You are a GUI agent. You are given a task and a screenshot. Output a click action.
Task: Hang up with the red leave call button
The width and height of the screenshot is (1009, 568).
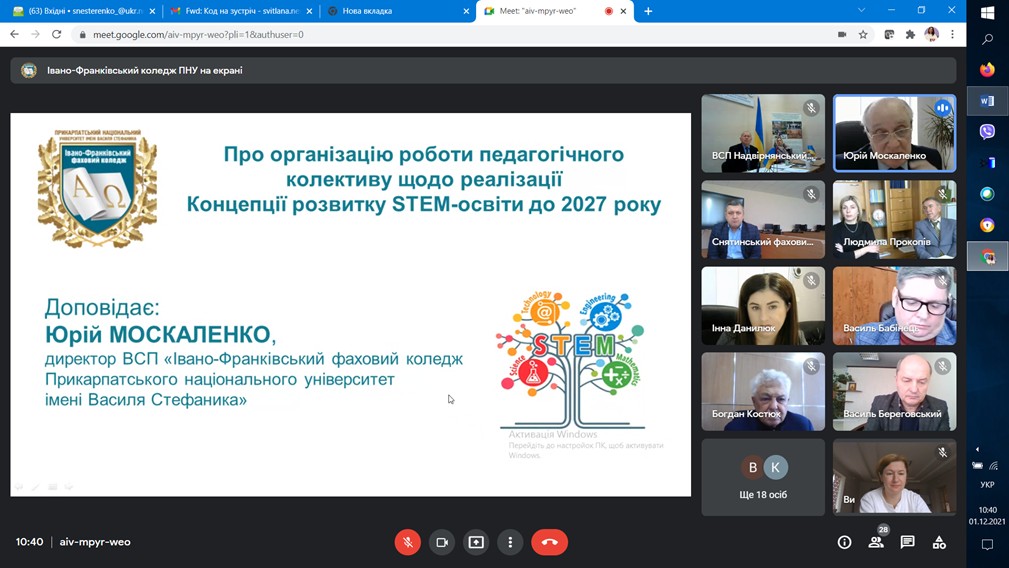[x=549, y=542]
